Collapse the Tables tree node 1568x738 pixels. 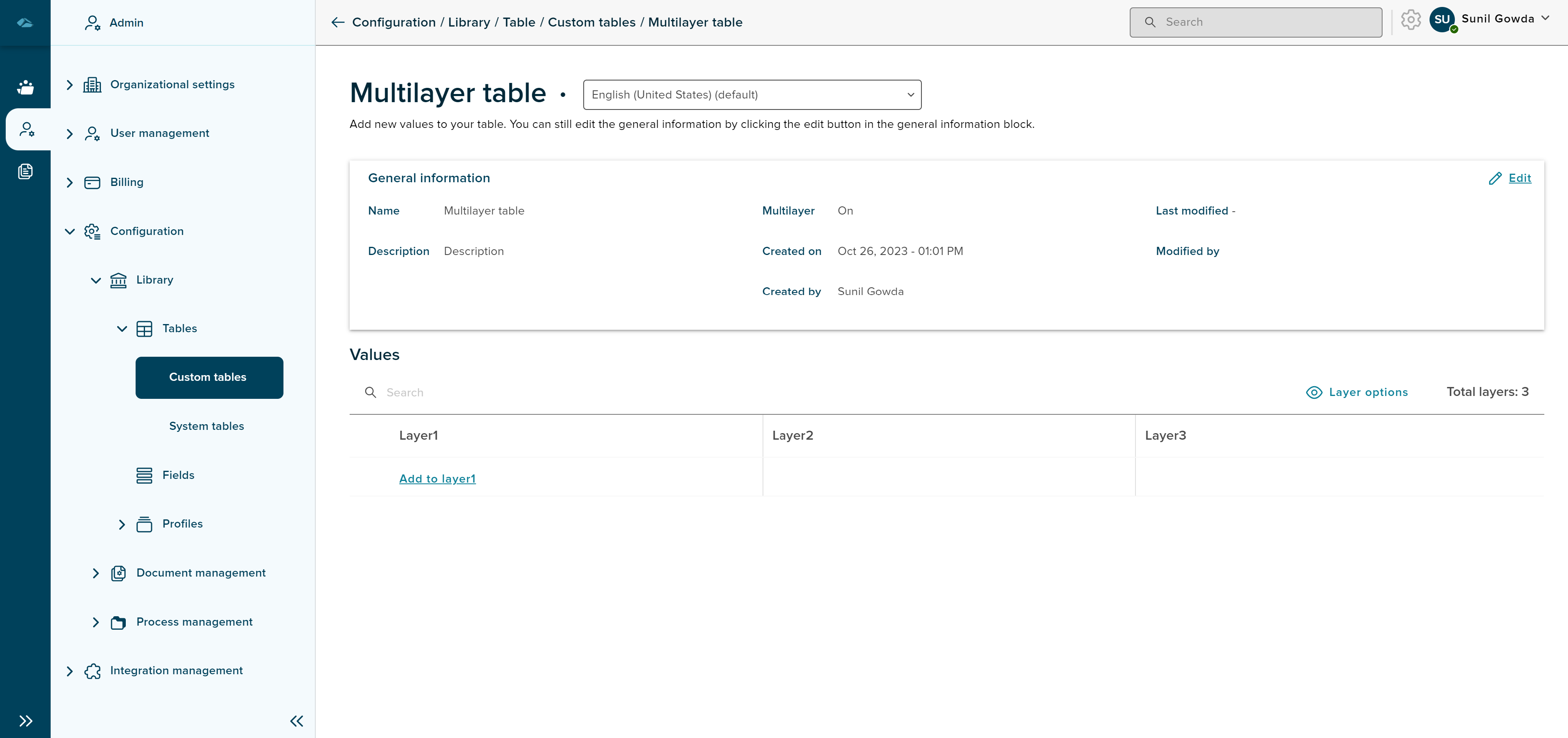(122, 329)
